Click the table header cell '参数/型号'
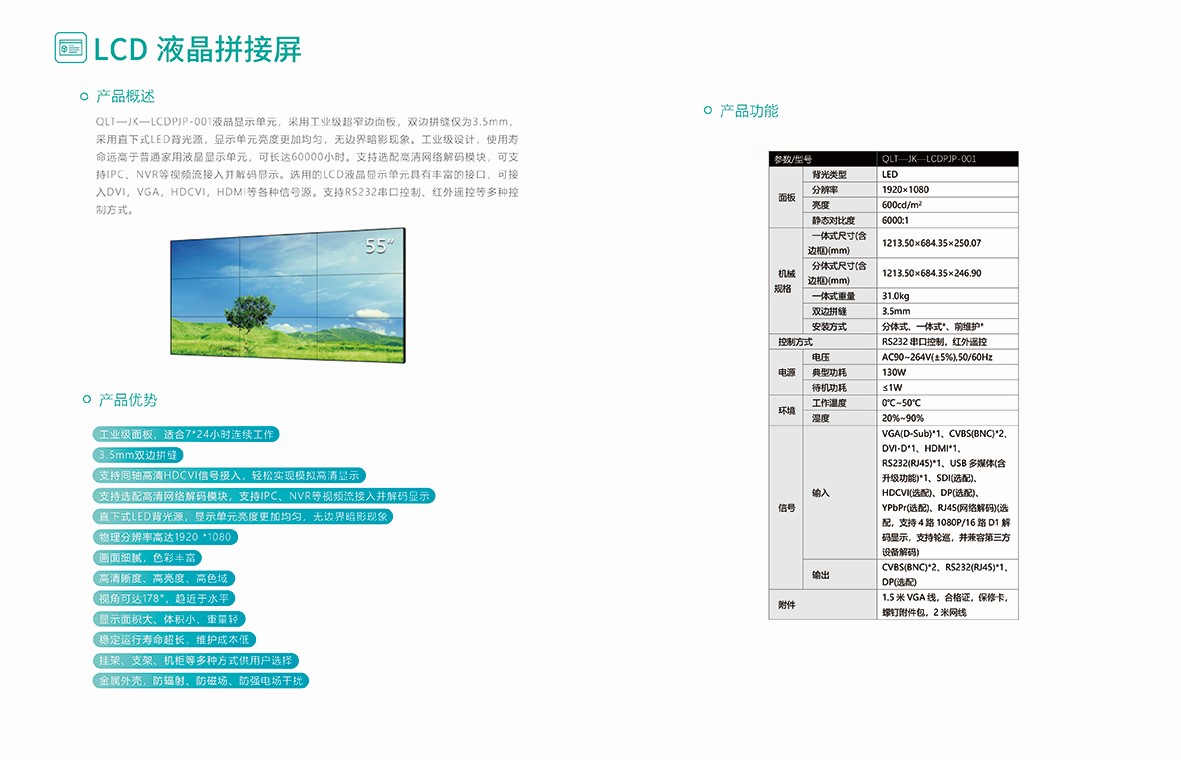The height and width of the screenshot is (760, 1181). pos(823,159)
